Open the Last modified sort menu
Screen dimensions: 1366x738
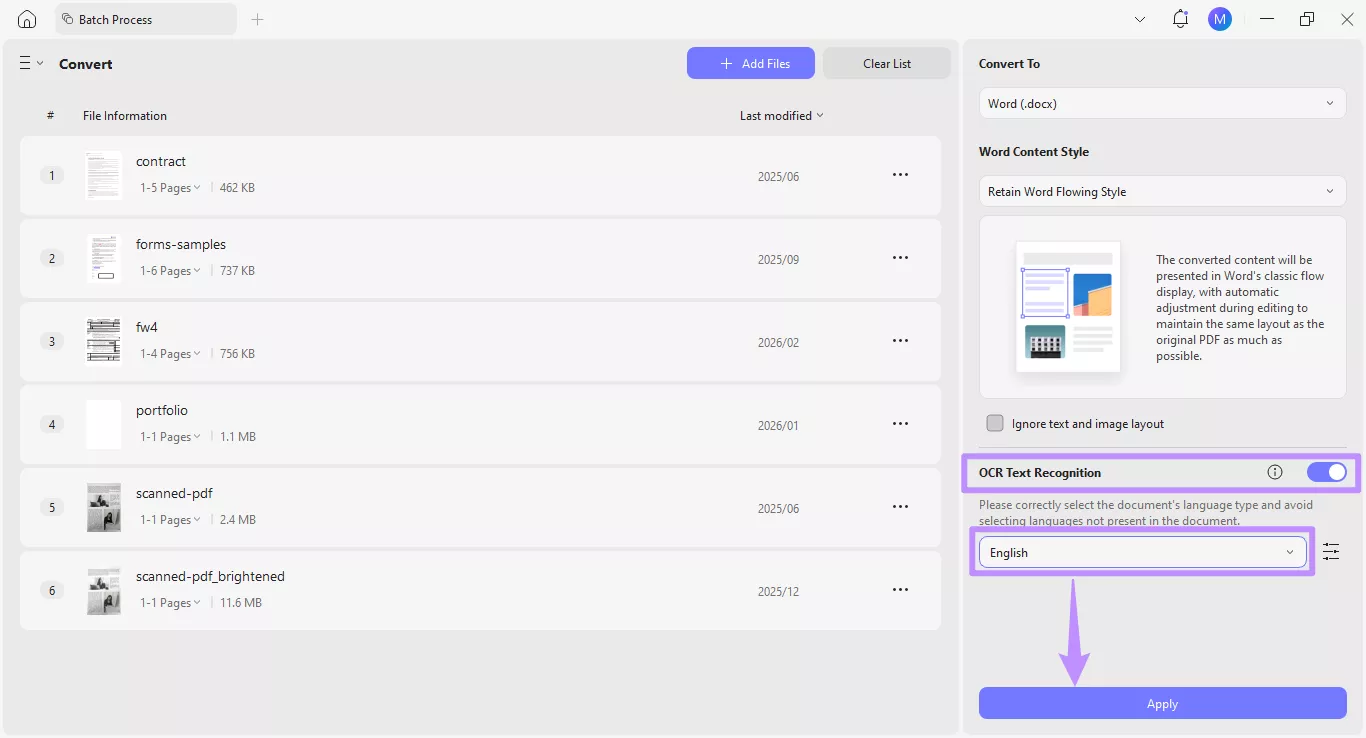pyautogui.click(x=781, y=115)
